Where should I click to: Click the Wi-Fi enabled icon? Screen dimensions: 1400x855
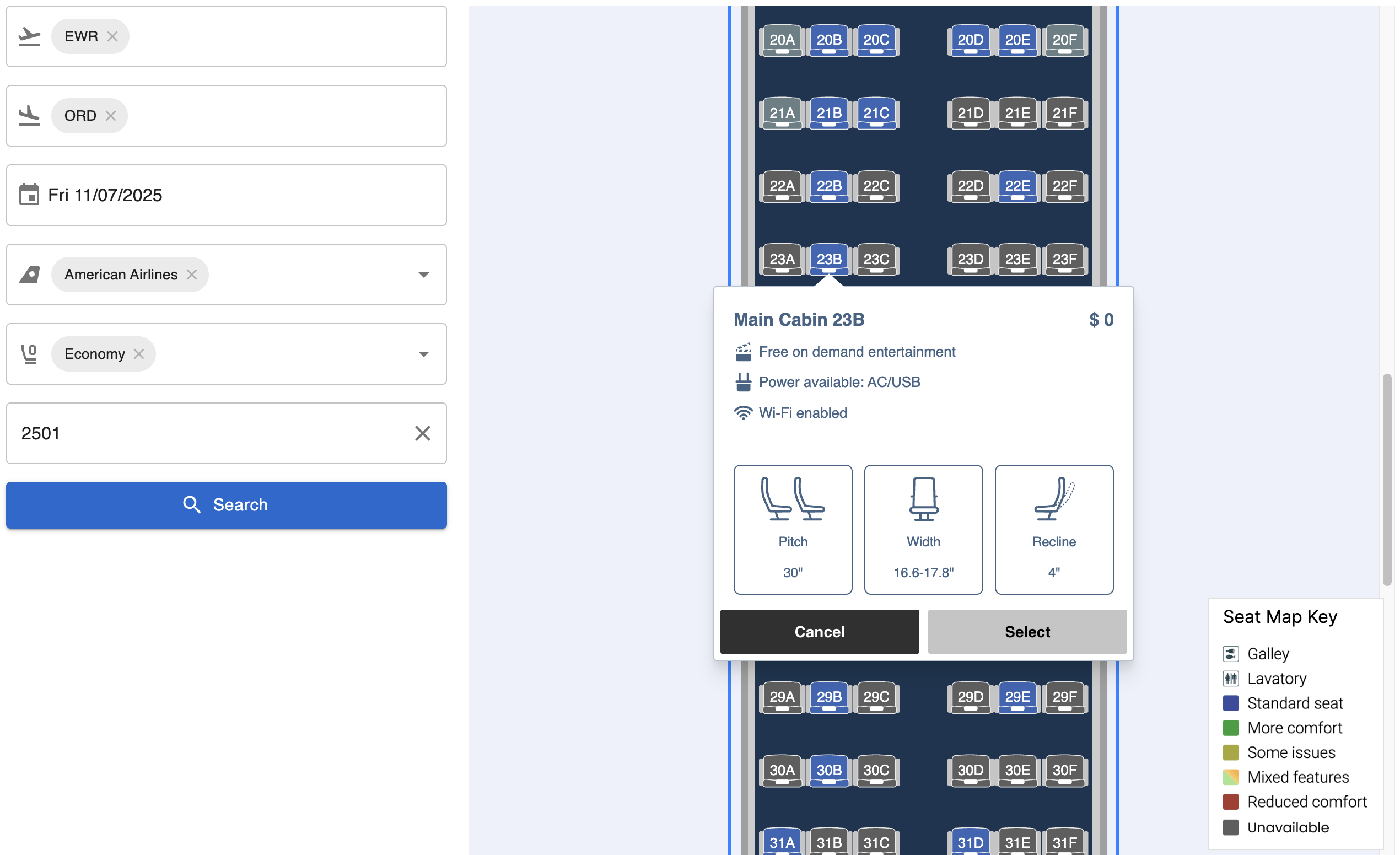(744, 413)
